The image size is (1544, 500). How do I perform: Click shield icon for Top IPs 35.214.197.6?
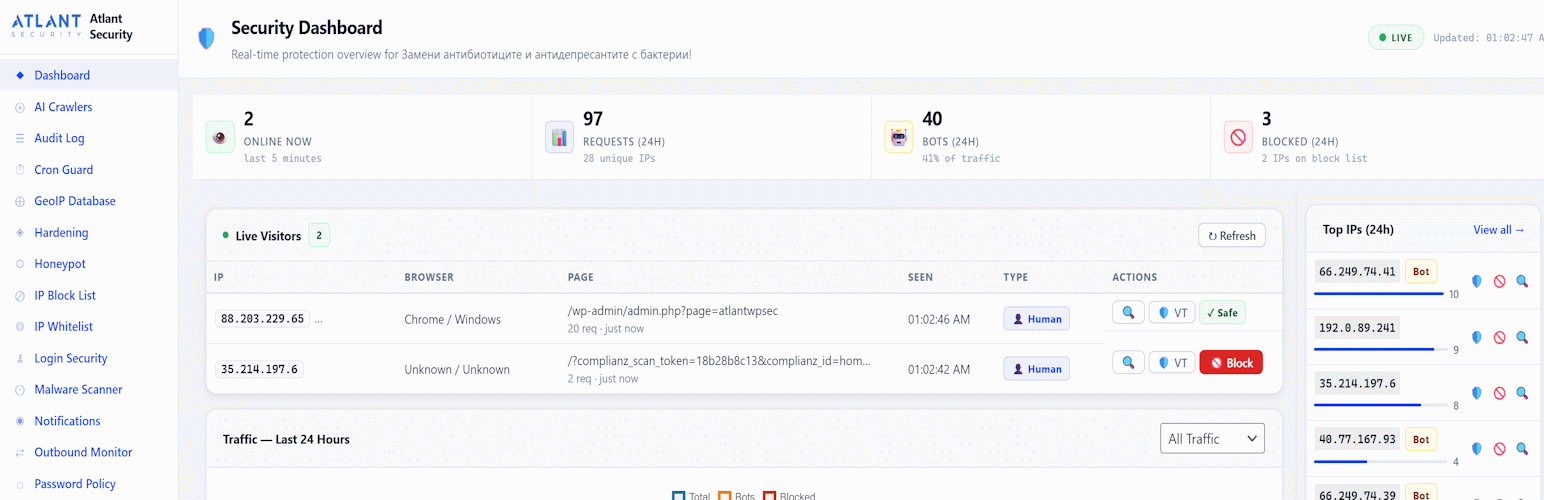coord(1477,393)
